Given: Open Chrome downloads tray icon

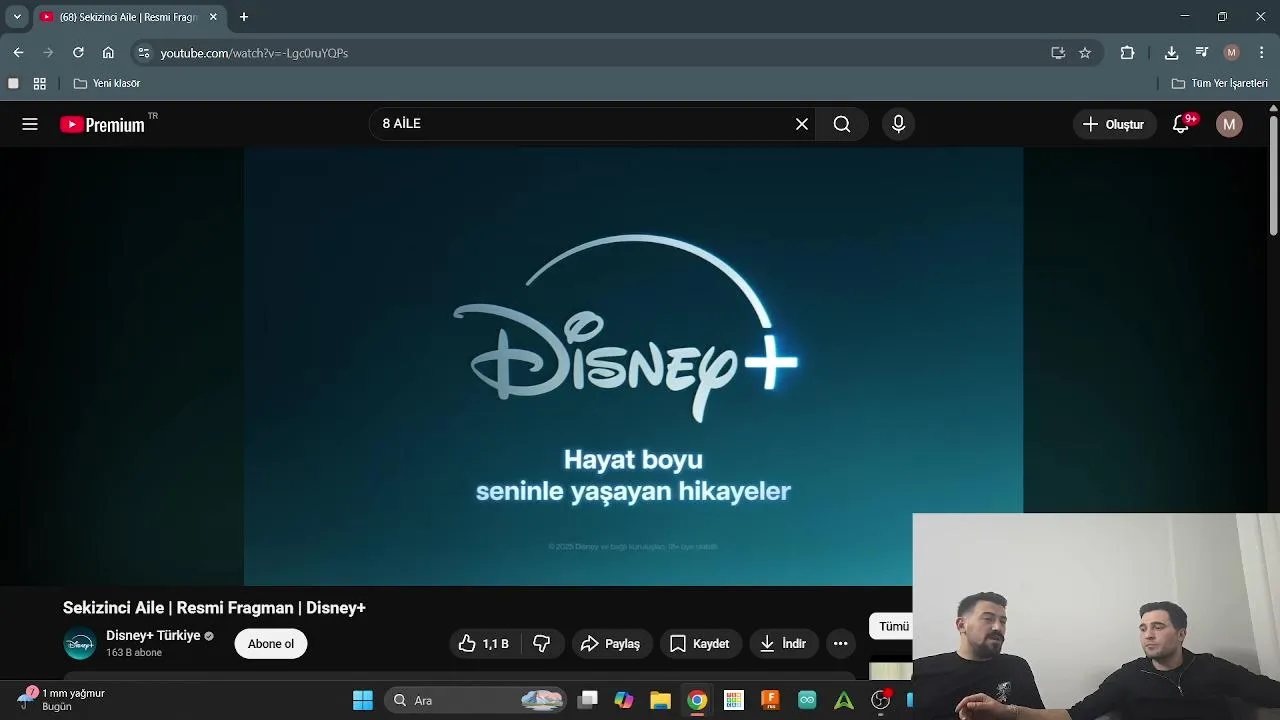Looking at the screenshot, I should [x=1171, y=53].
